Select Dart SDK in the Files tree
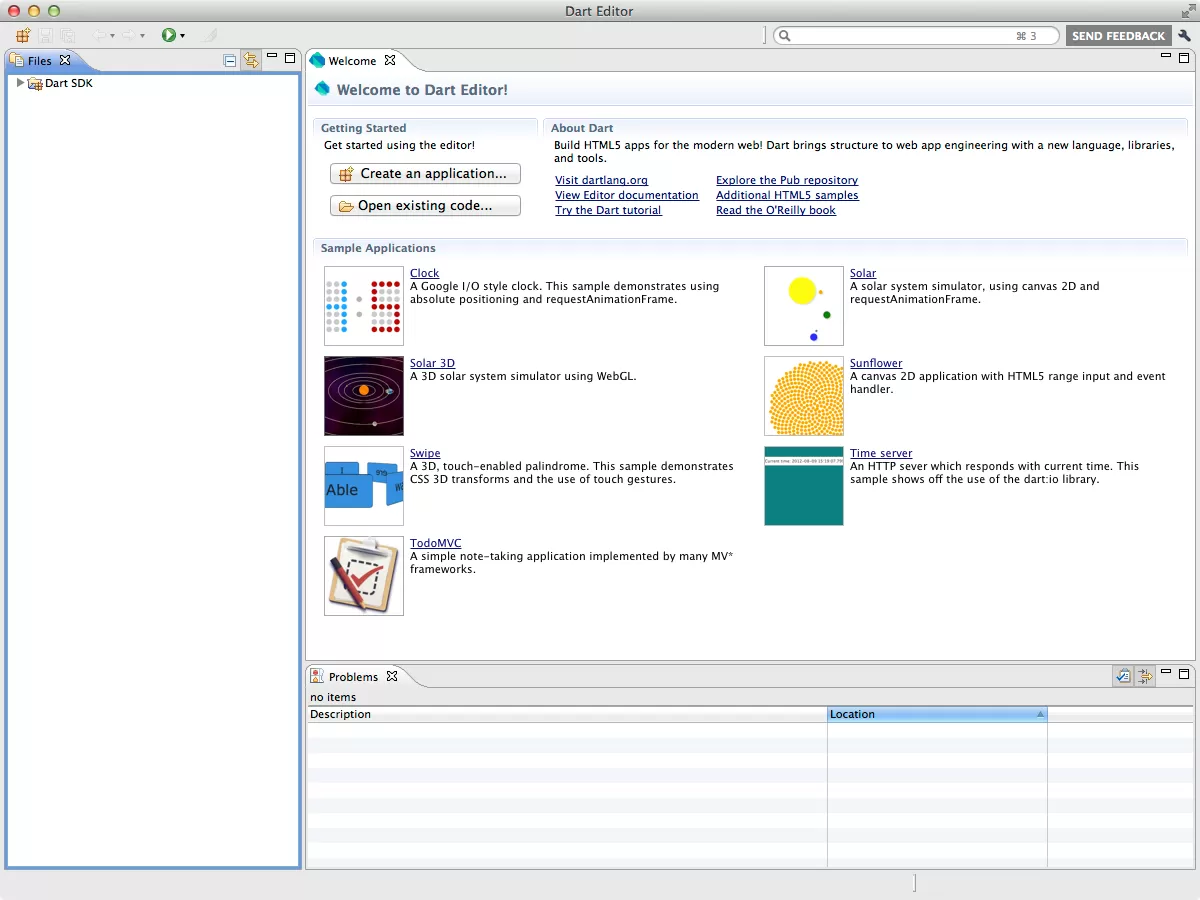1200x900 pixels. coord(69,83)
